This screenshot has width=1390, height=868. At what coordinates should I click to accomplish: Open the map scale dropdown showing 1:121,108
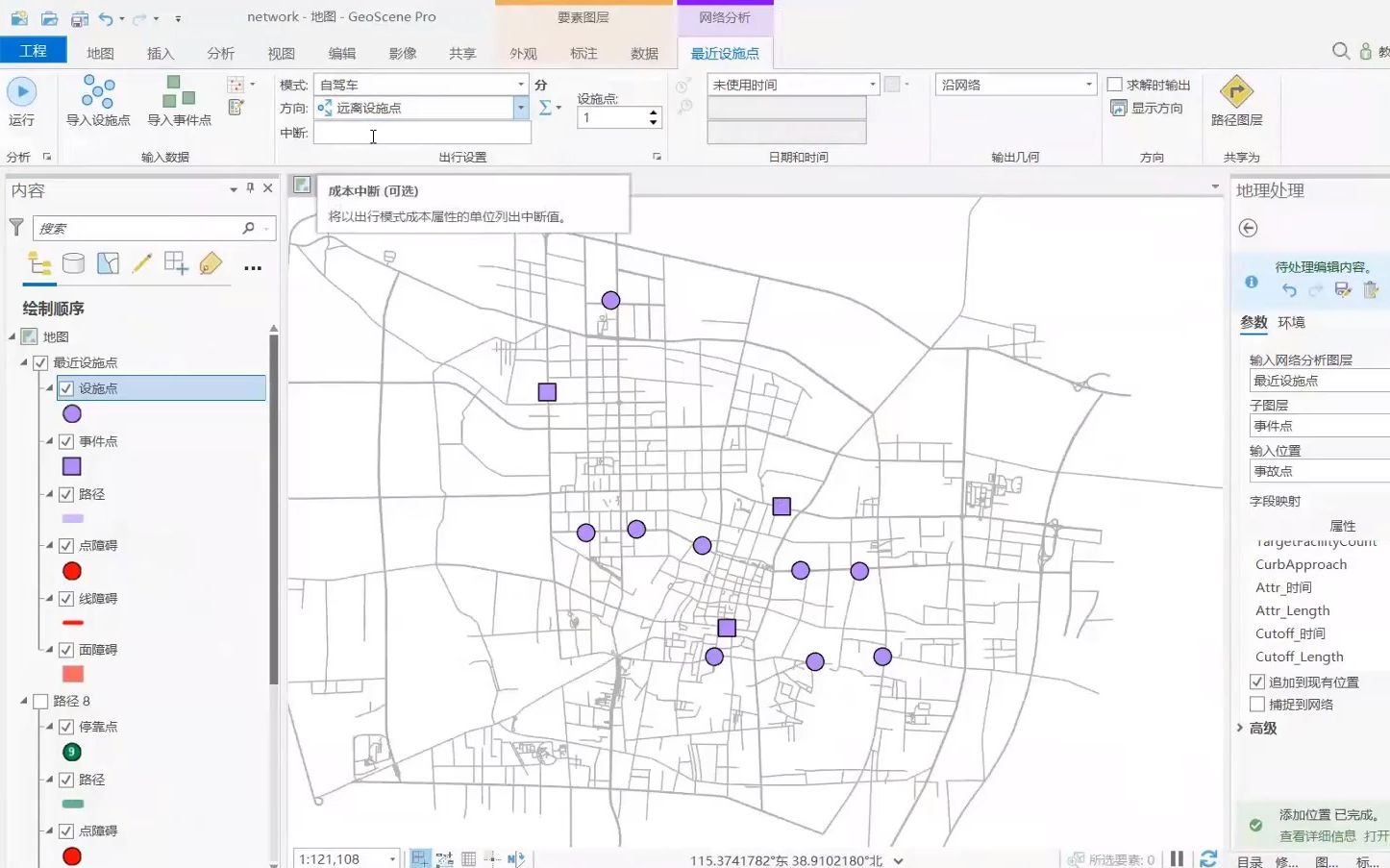391,857
